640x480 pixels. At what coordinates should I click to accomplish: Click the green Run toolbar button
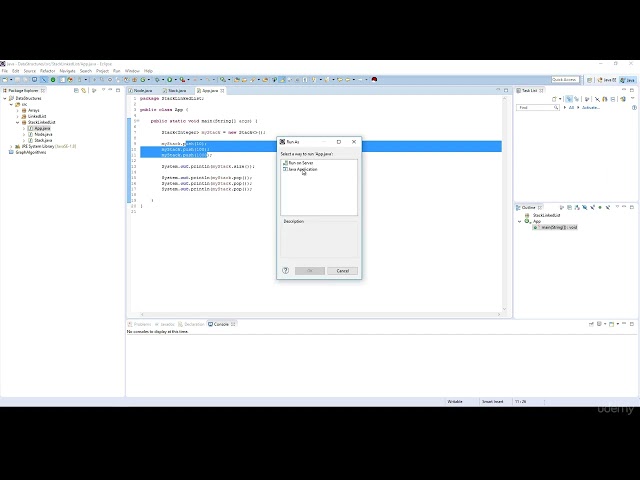point(169,80)
